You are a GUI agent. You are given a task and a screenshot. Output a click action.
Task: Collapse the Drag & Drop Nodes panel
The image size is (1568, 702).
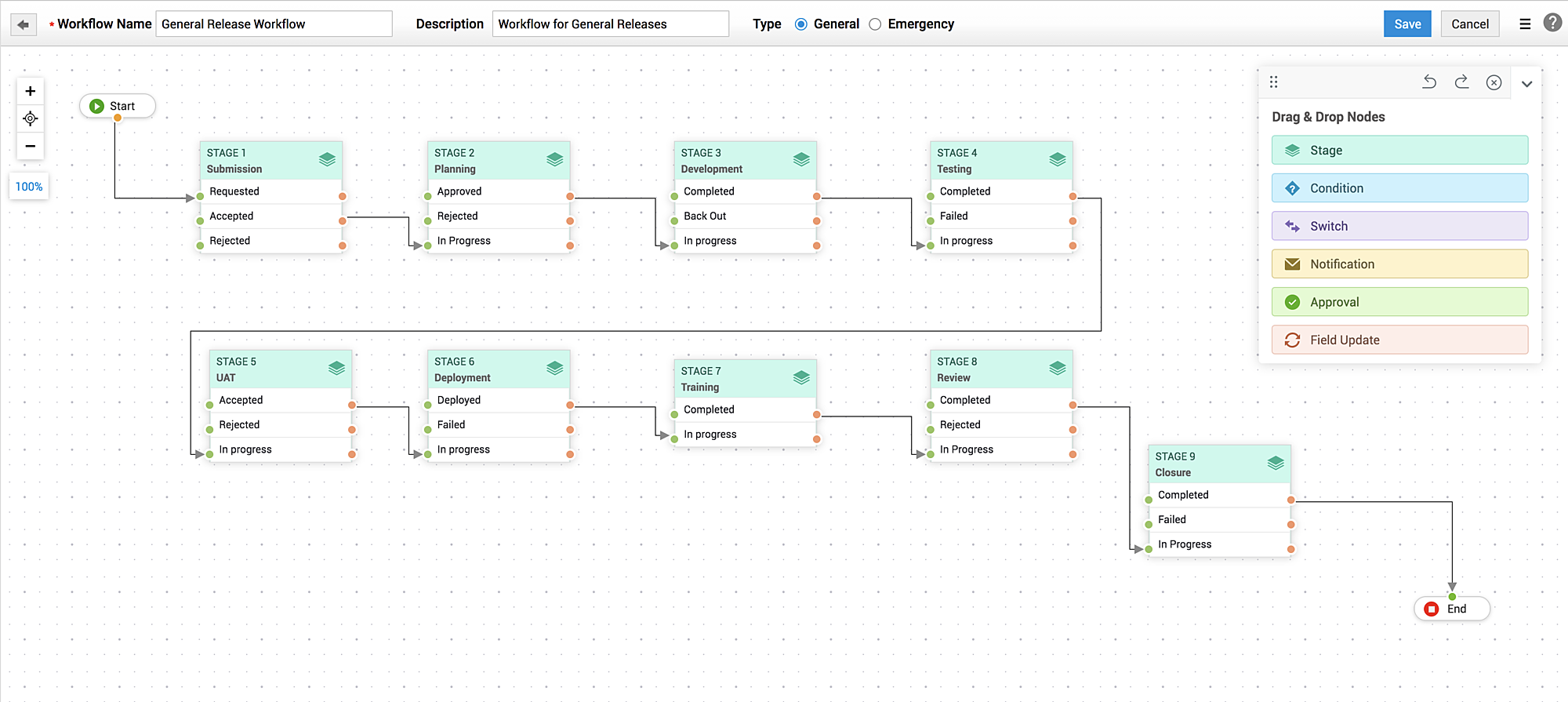click(1526, 84)
